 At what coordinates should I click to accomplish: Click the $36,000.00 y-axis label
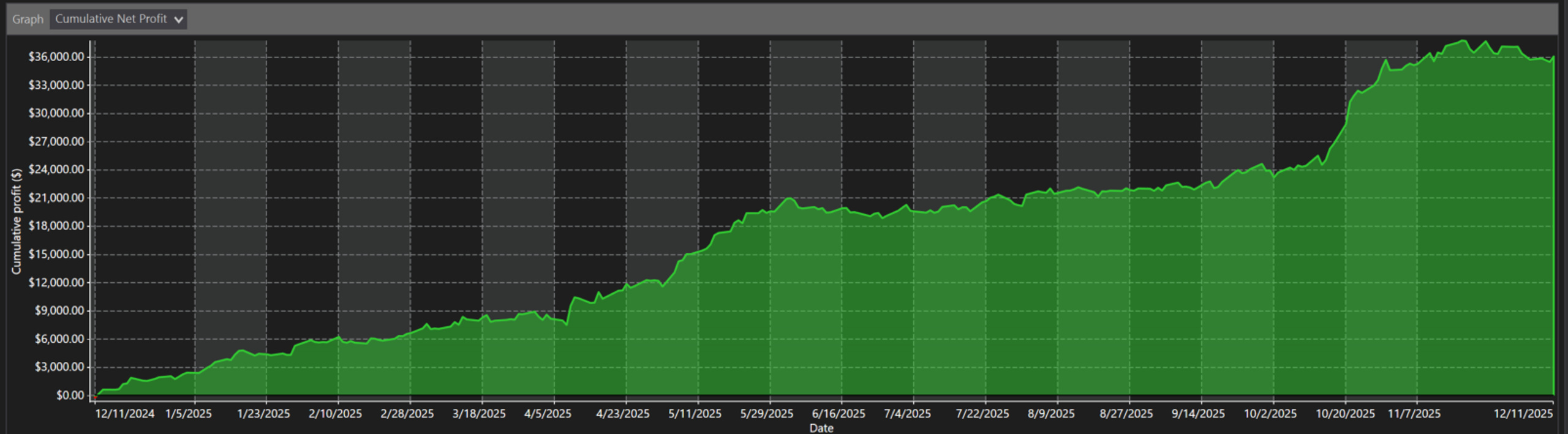56,57
